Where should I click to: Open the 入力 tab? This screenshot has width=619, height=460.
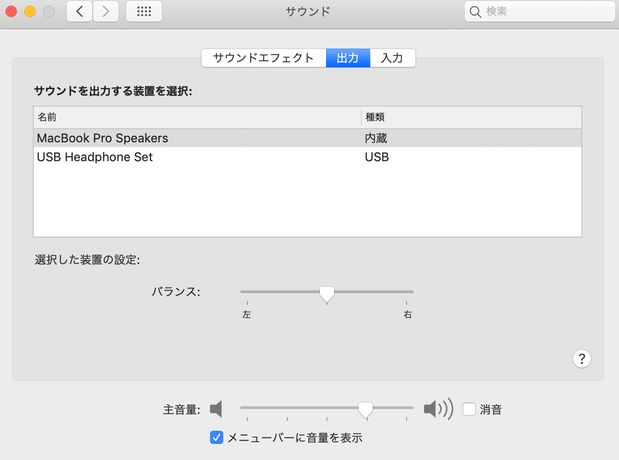click(x=392, y=58)
